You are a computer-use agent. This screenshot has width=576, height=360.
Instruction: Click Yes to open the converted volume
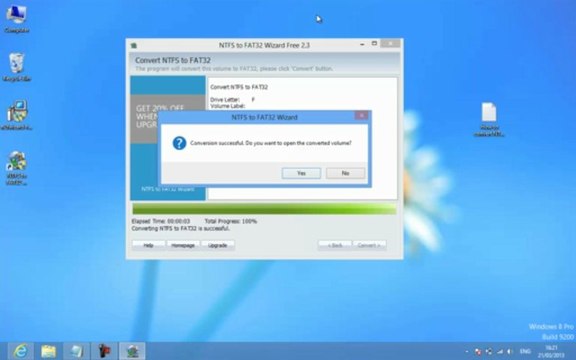pos(301,173)
